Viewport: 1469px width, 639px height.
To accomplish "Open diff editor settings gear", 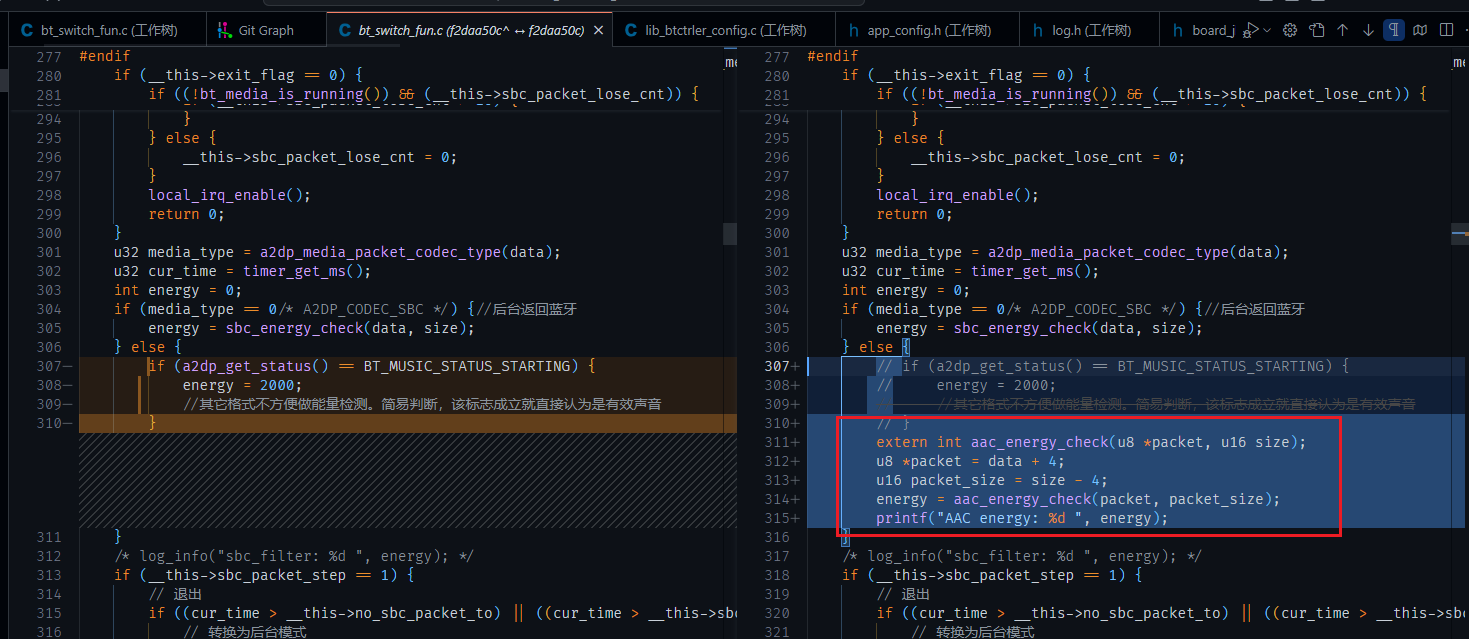I will click(x=1290, y=30).
